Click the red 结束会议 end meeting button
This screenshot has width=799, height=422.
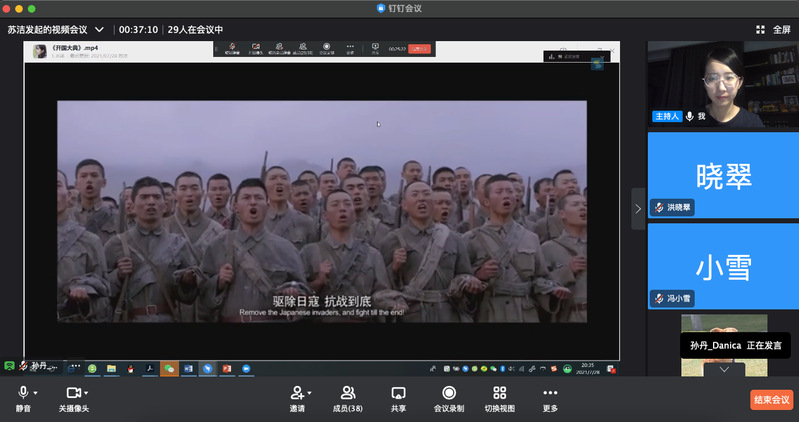pyautogui.click(x=771, y=399)
